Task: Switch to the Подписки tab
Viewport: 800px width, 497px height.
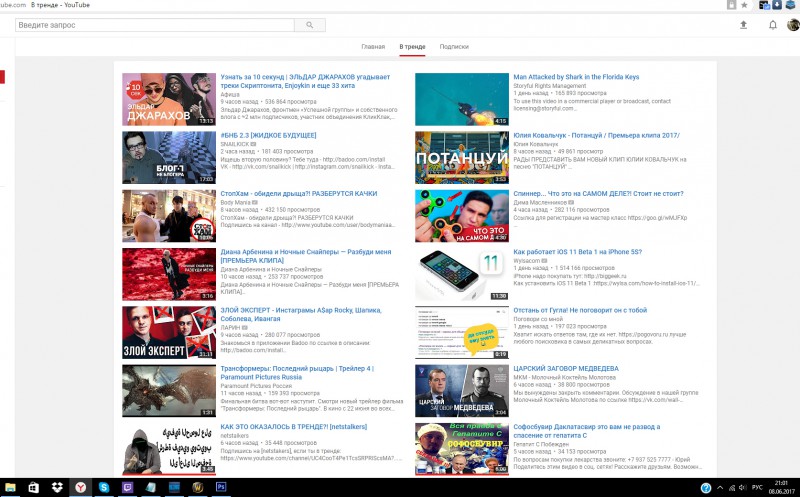Action: (454, 46)
